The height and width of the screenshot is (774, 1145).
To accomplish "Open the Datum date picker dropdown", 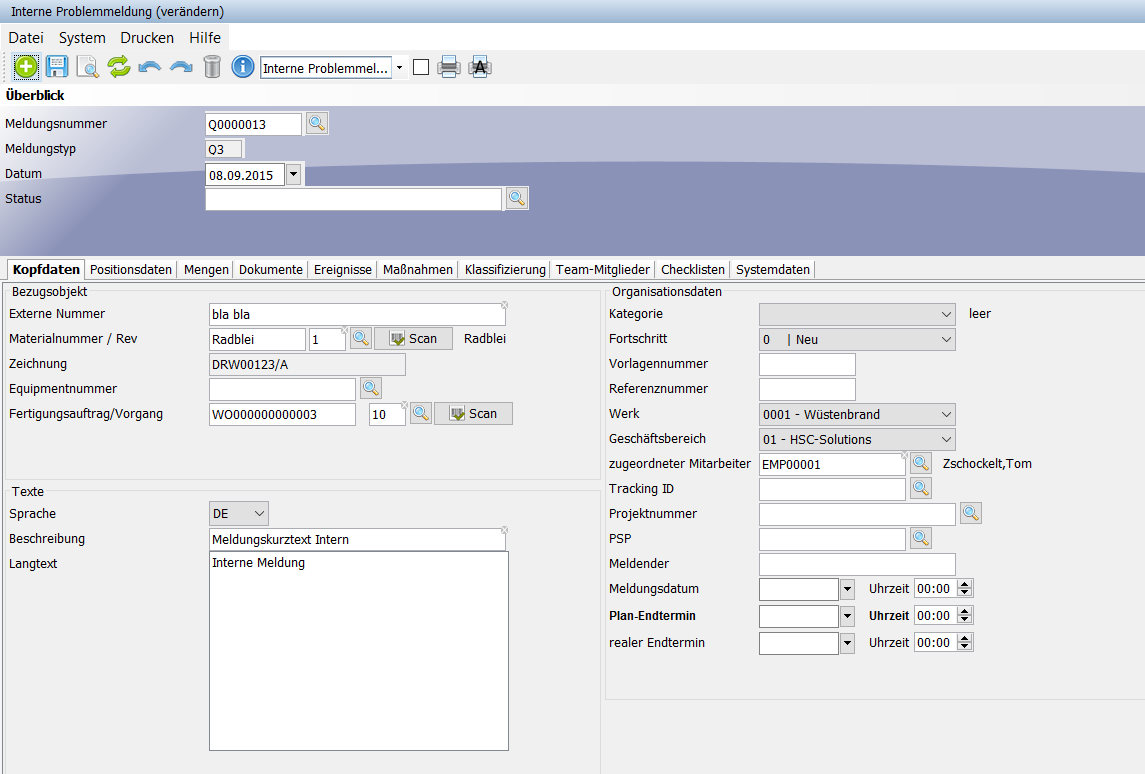I will coord(293,175).
